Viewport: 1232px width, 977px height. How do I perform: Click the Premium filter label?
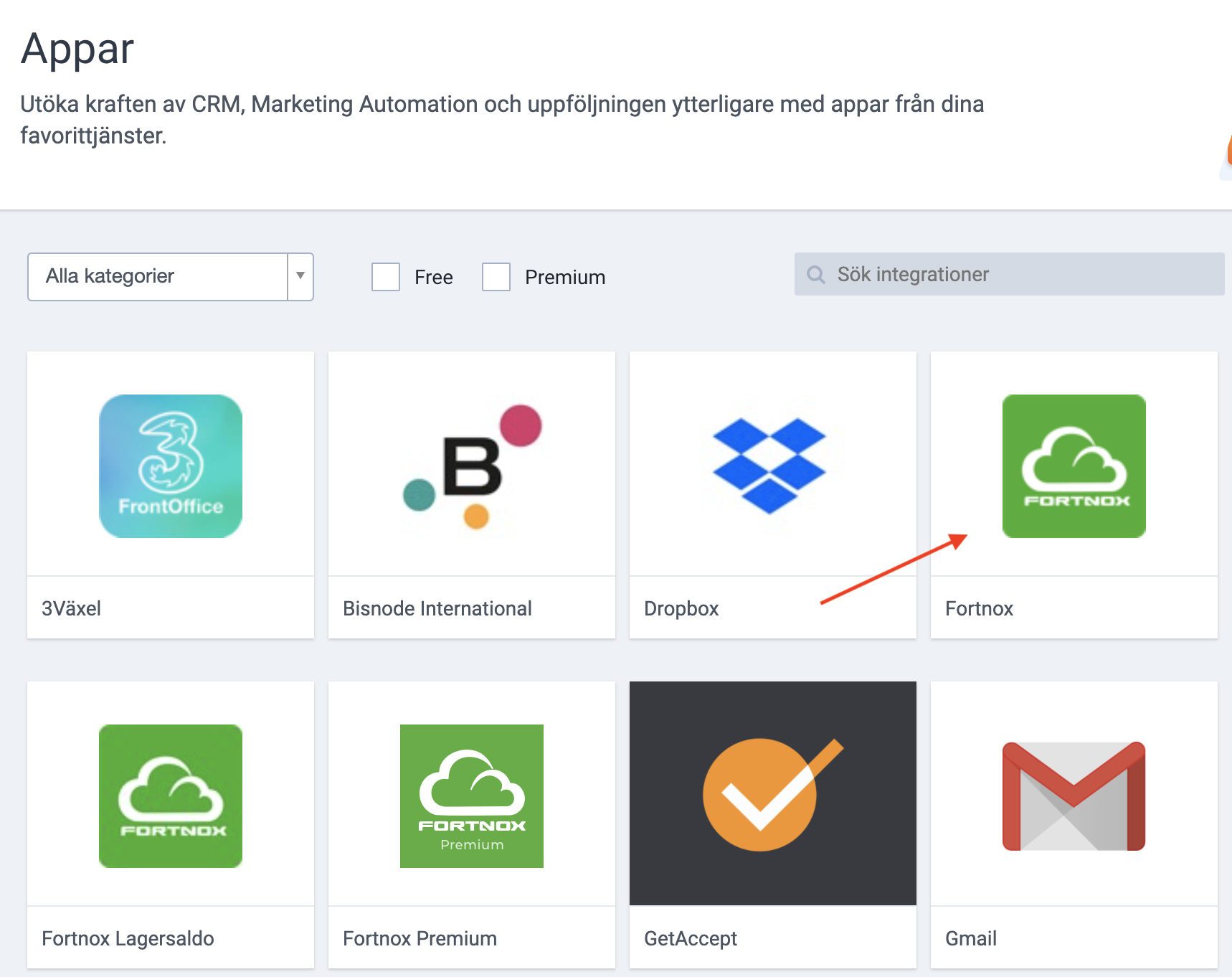(565, 278)
